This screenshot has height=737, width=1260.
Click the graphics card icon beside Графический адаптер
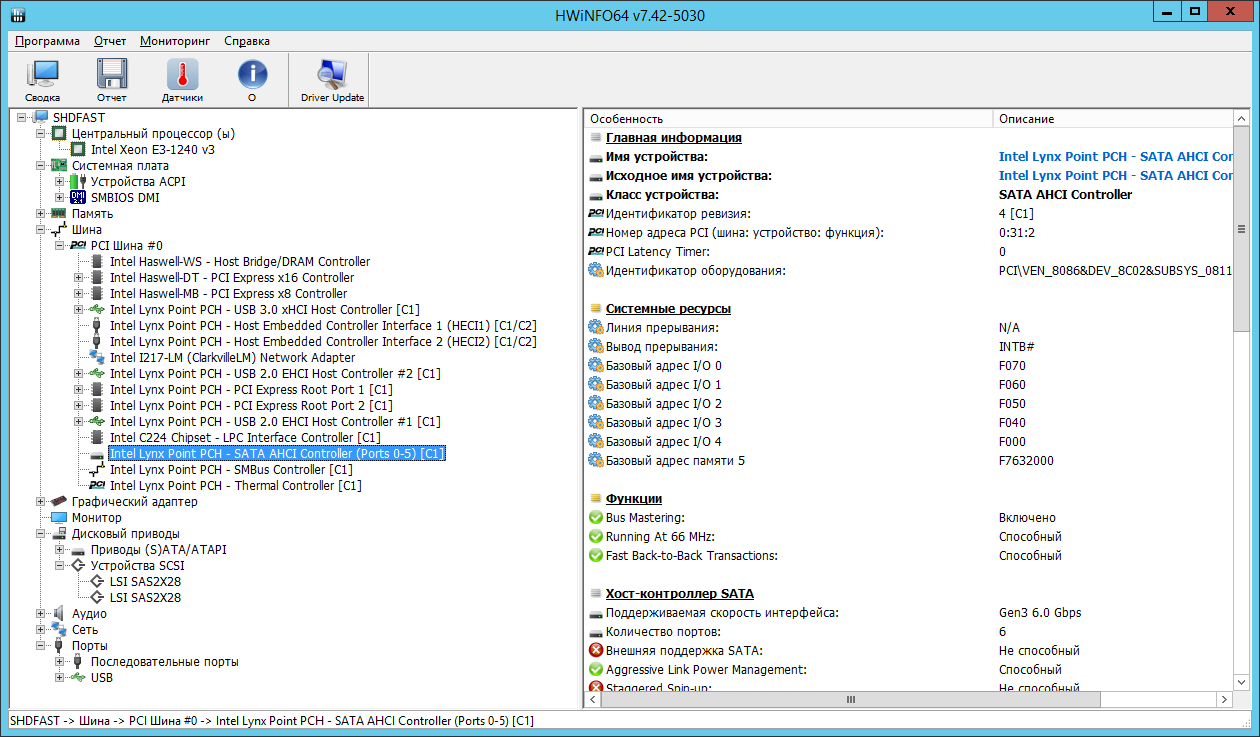point(59,502)
